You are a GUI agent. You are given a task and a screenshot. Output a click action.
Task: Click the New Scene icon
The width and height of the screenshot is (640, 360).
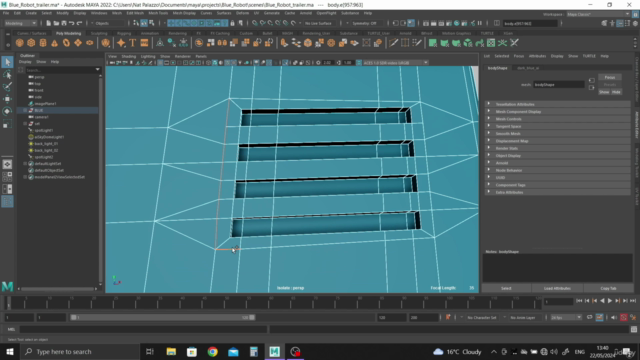(49, 23)
